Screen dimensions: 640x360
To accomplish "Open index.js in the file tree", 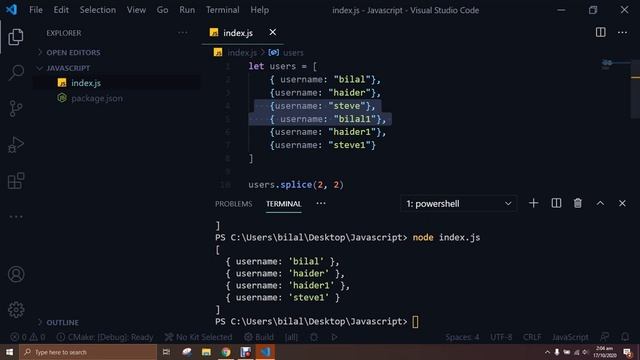I will click(86, 83).
